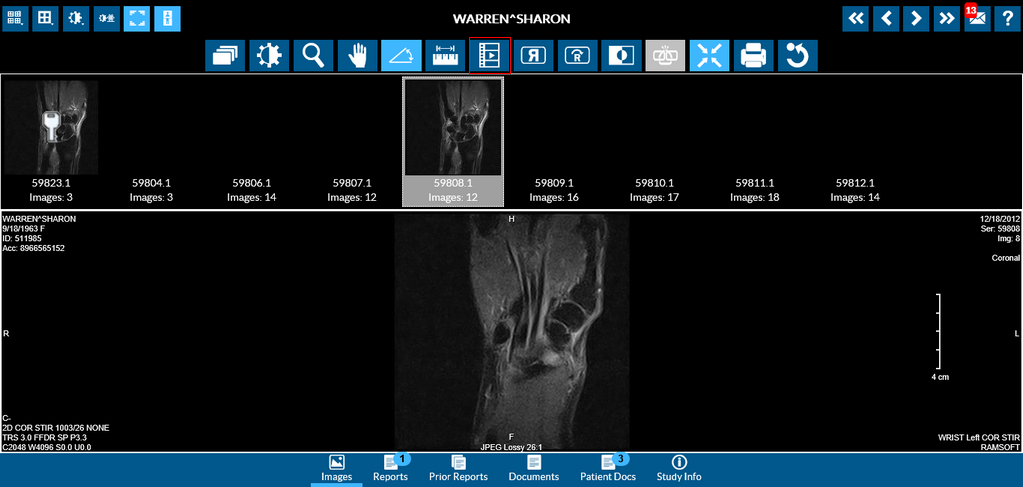Open the window level presets dropdown
1023x487 pixels.
(x=76, y=19)
